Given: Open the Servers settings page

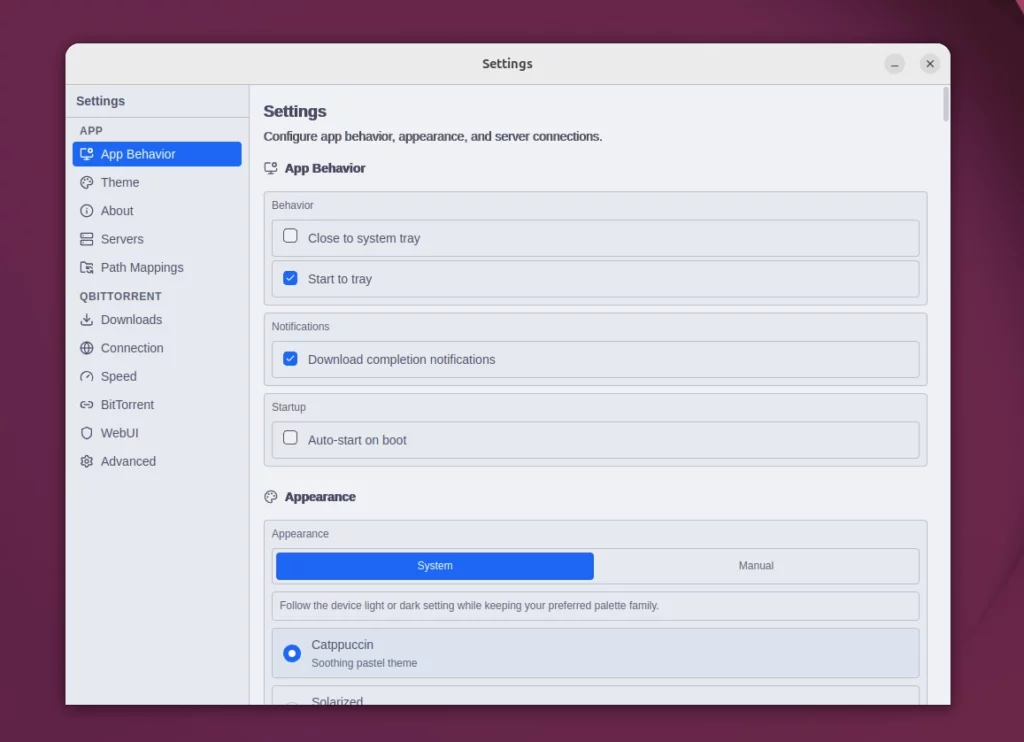Looking at the screenshot, I should pyautogui.click(x=157, y=239).
